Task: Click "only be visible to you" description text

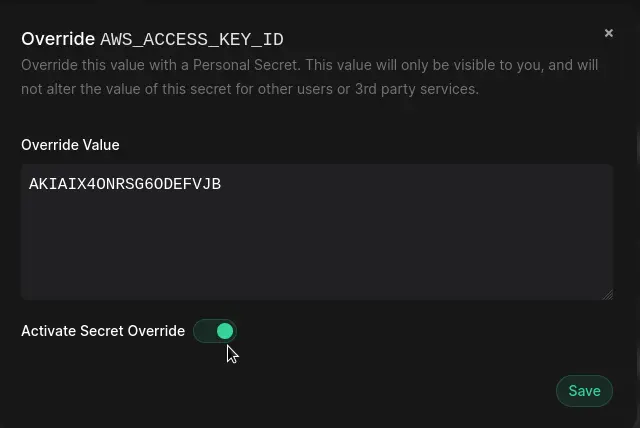Action: click(x=465, y=65)
